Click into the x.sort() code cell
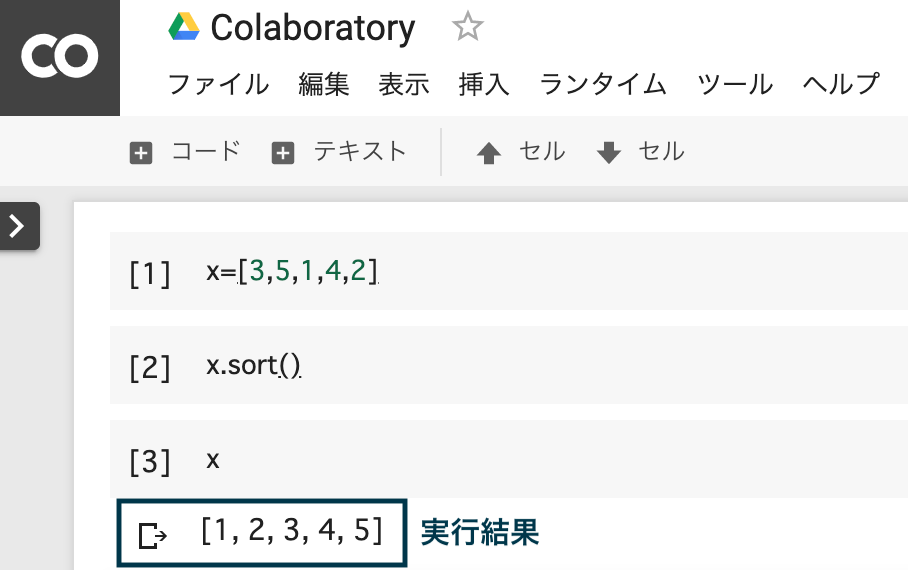Screen dimensions: 908x570 tap(509, 365)
